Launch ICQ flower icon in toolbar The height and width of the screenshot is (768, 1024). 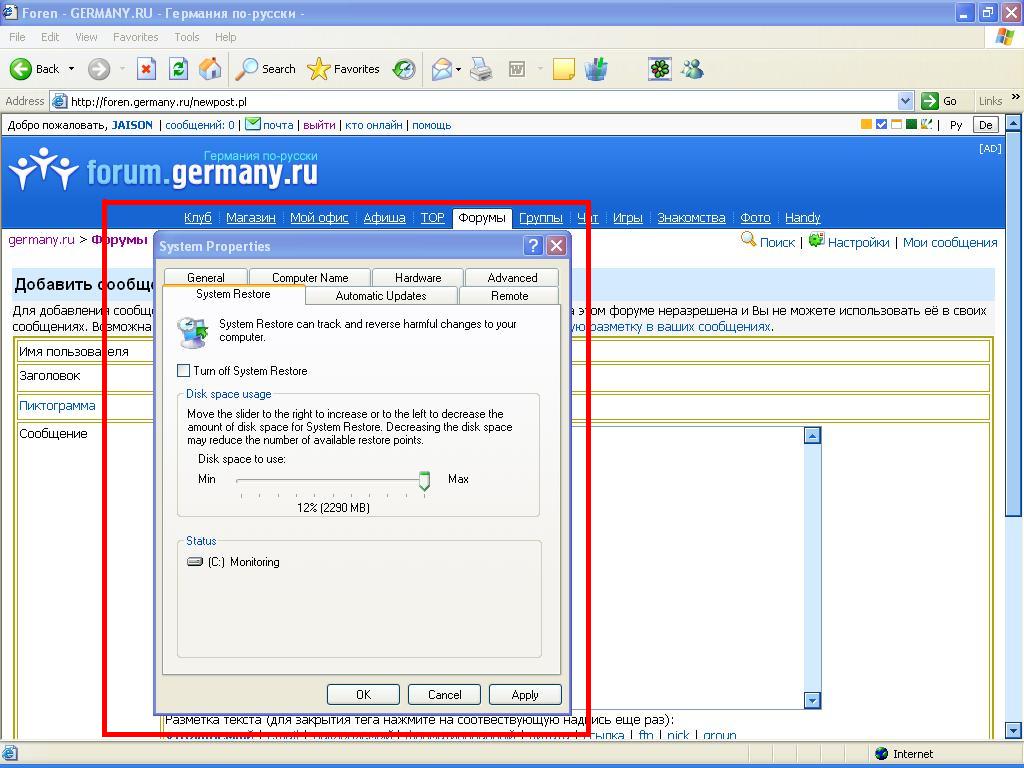660,69
